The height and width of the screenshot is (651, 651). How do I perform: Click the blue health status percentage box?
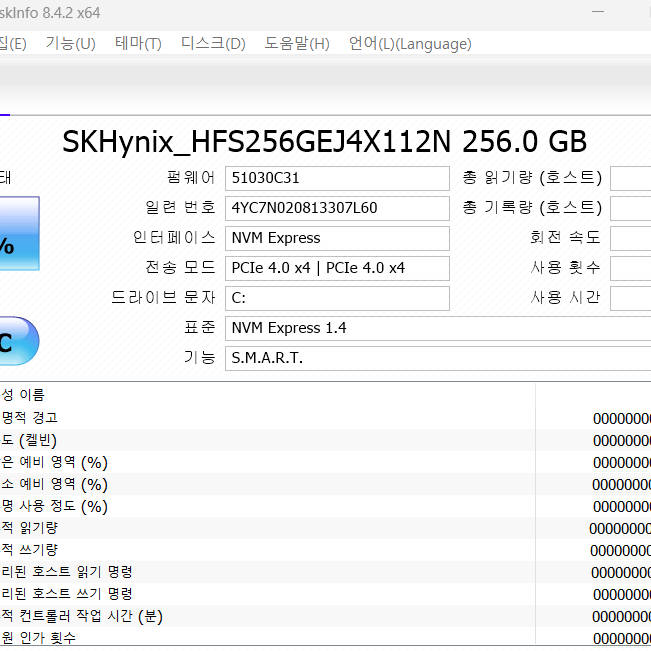(x=19, y=233)
